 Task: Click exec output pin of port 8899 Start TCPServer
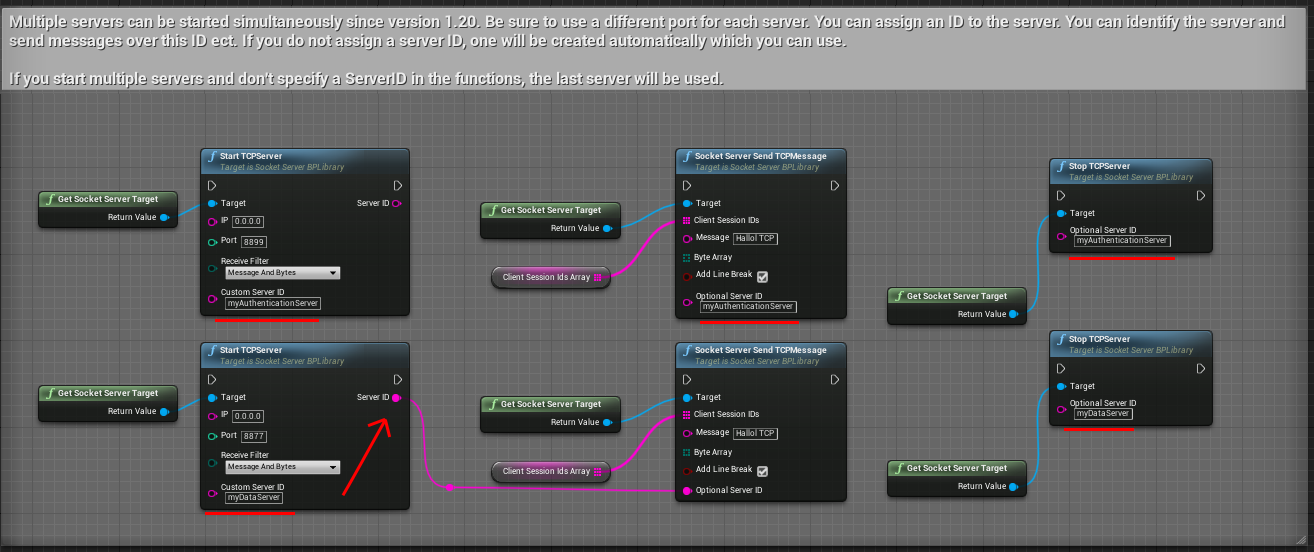tap(398, 185)
